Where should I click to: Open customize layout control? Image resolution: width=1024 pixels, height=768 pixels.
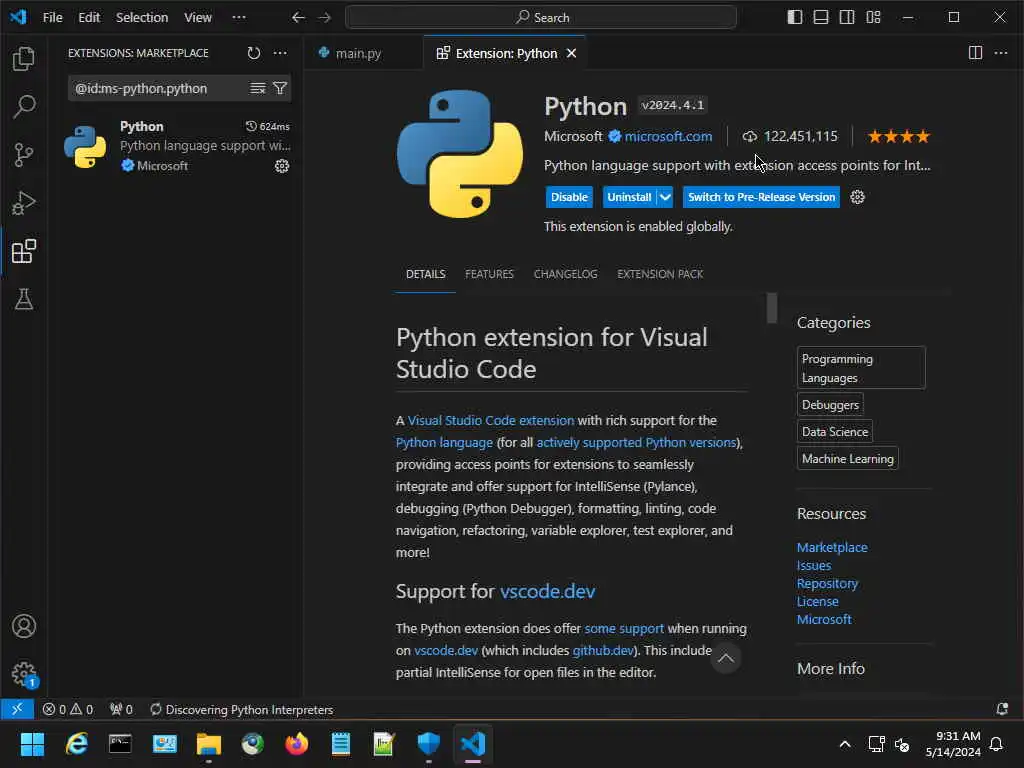873,18
